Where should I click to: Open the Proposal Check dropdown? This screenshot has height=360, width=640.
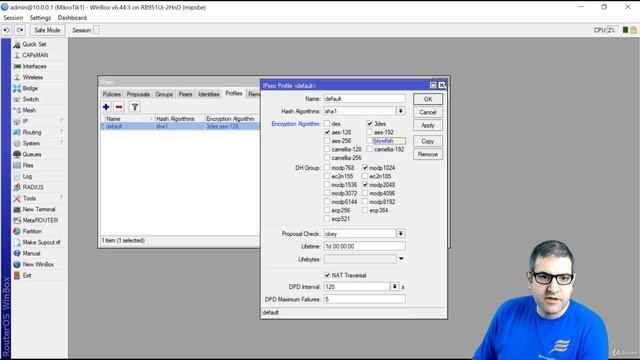pos(400,233)
